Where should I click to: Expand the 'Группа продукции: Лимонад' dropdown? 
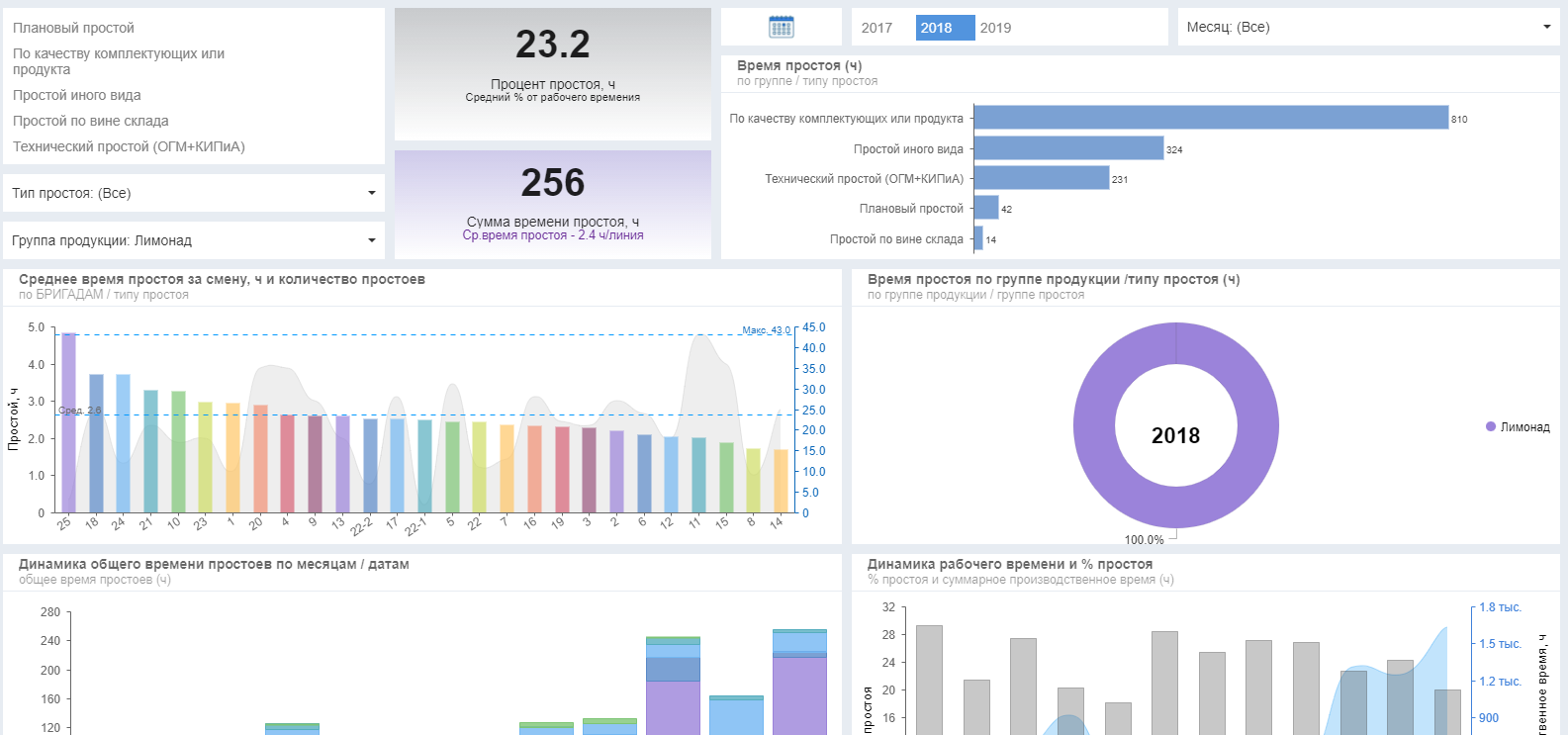pyautogui.click(x=194, y=240)
